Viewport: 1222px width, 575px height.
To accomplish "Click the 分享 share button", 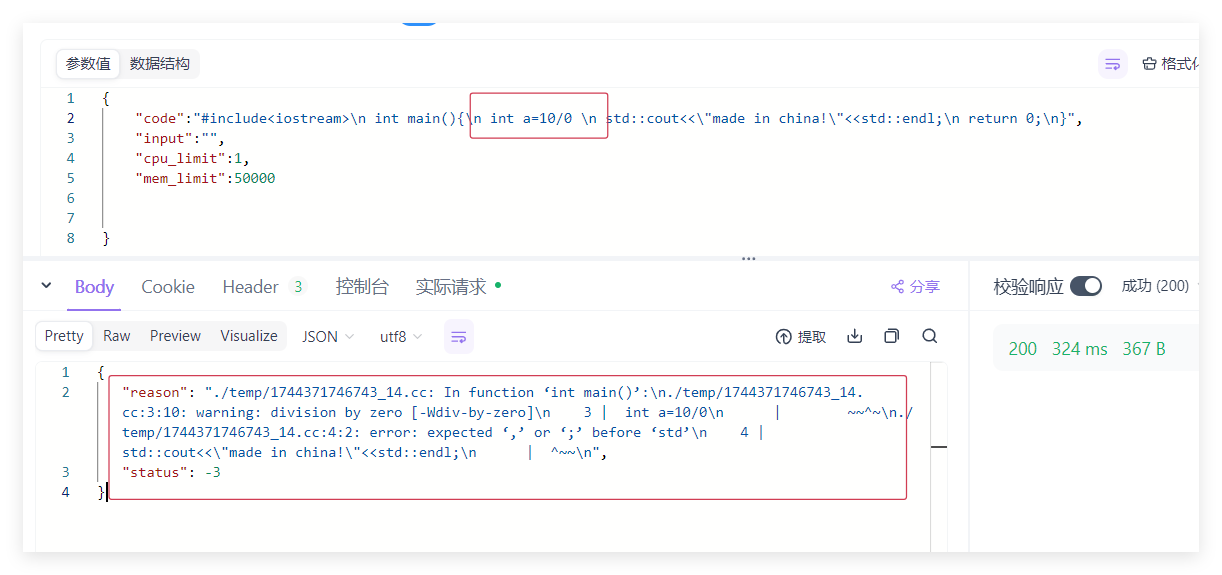I will click(915, 287).
